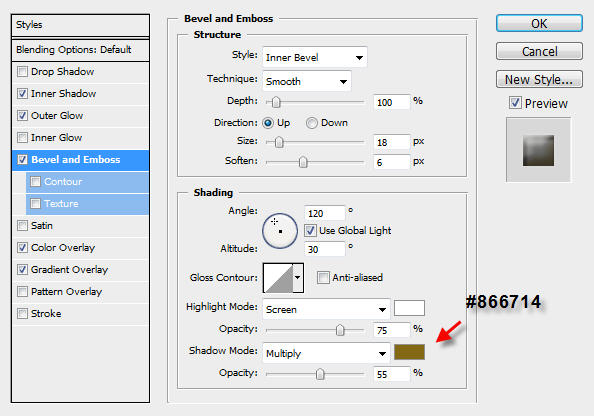
Task: Open the Satin settings
Action: coord(42,225)
